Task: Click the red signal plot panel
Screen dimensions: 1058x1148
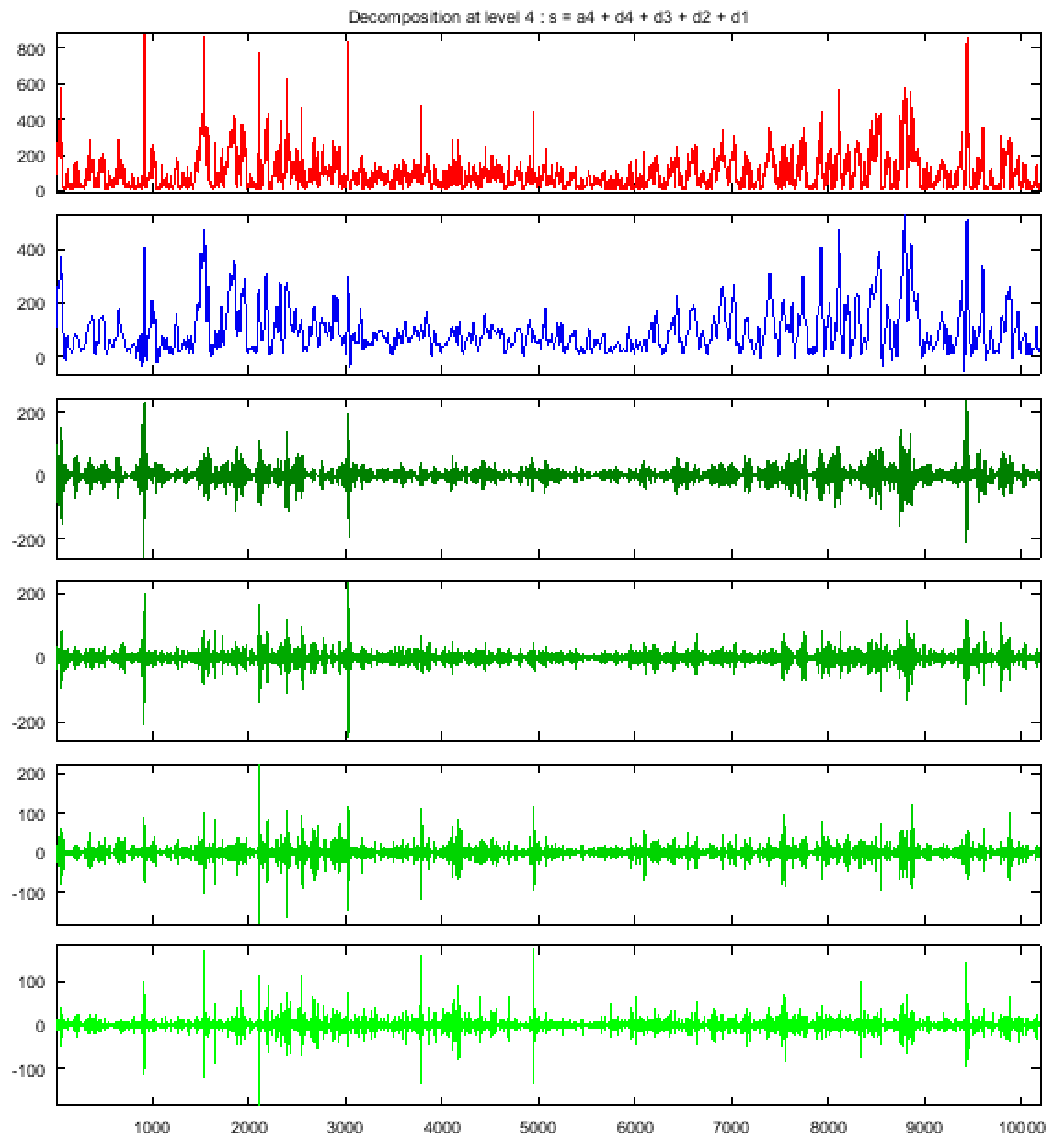Action: [x=548, y=112]
